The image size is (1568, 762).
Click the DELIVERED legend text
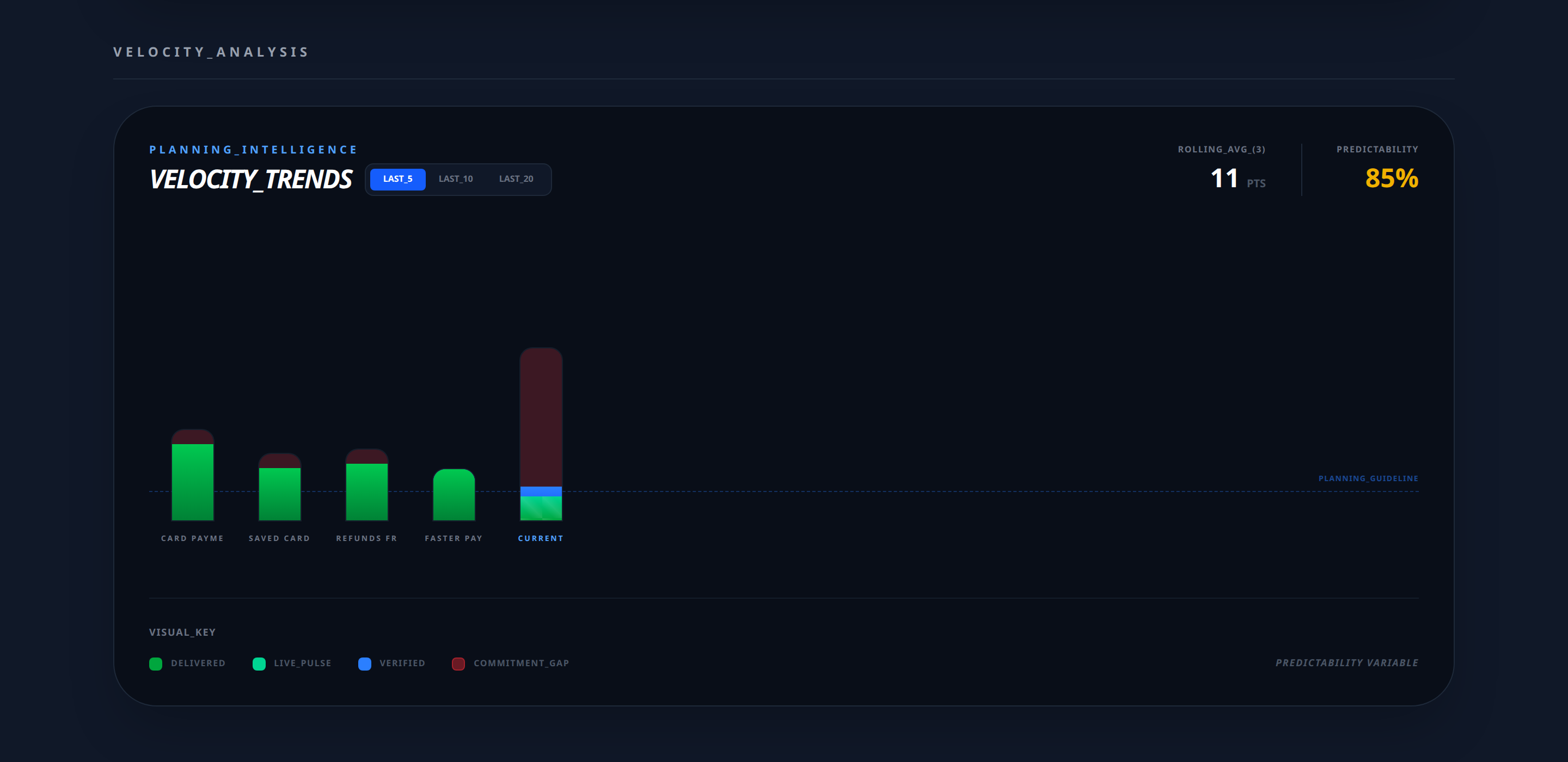pyautogui.click(x=198, y=663)
